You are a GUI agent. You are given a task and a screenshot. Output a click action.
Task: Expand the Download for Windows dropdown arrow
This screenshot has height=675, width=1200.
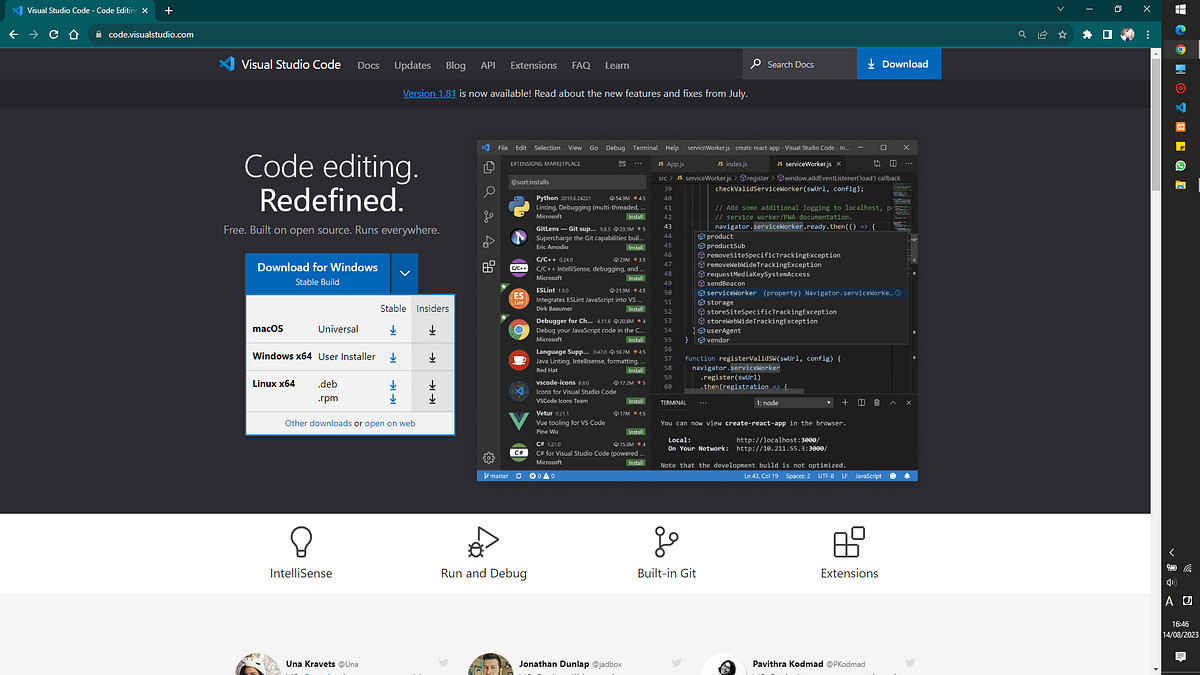point(404,273)
